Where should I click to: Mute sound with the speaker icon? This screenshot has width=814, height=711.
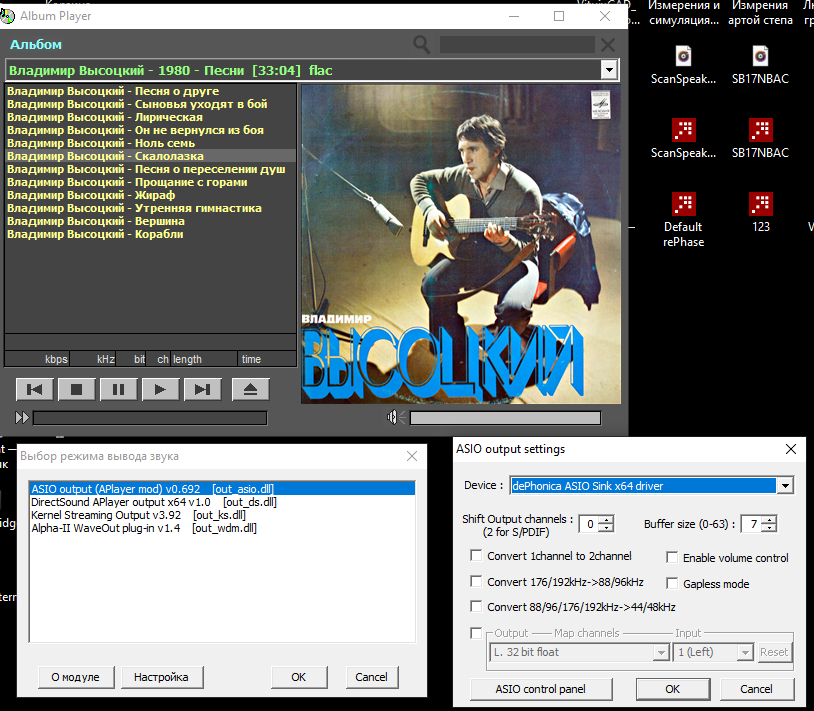pyautogui.click(x=396, y=417)
